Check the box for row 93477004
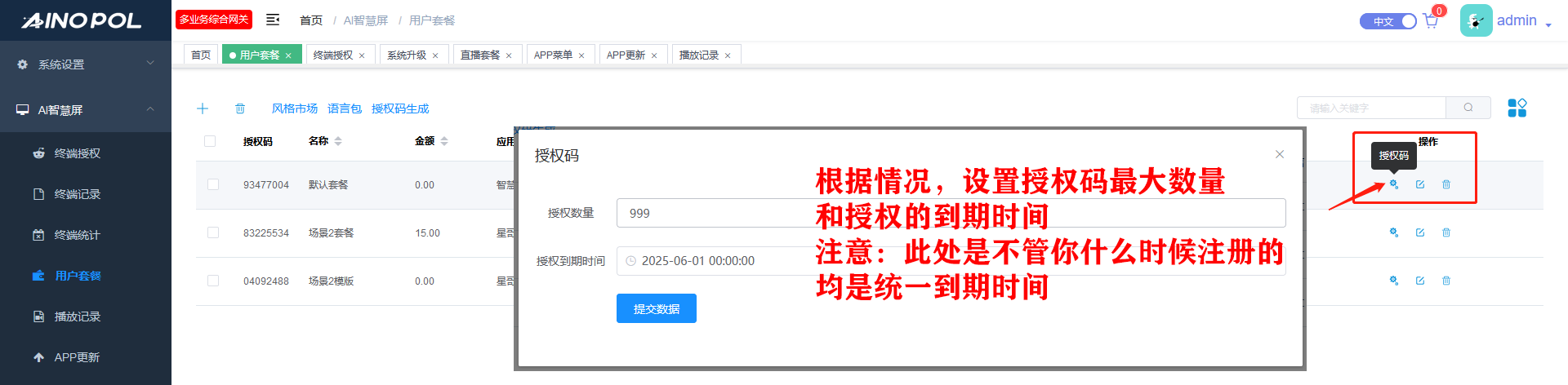Screen dimensions: 1568x385 click(213, 184)
